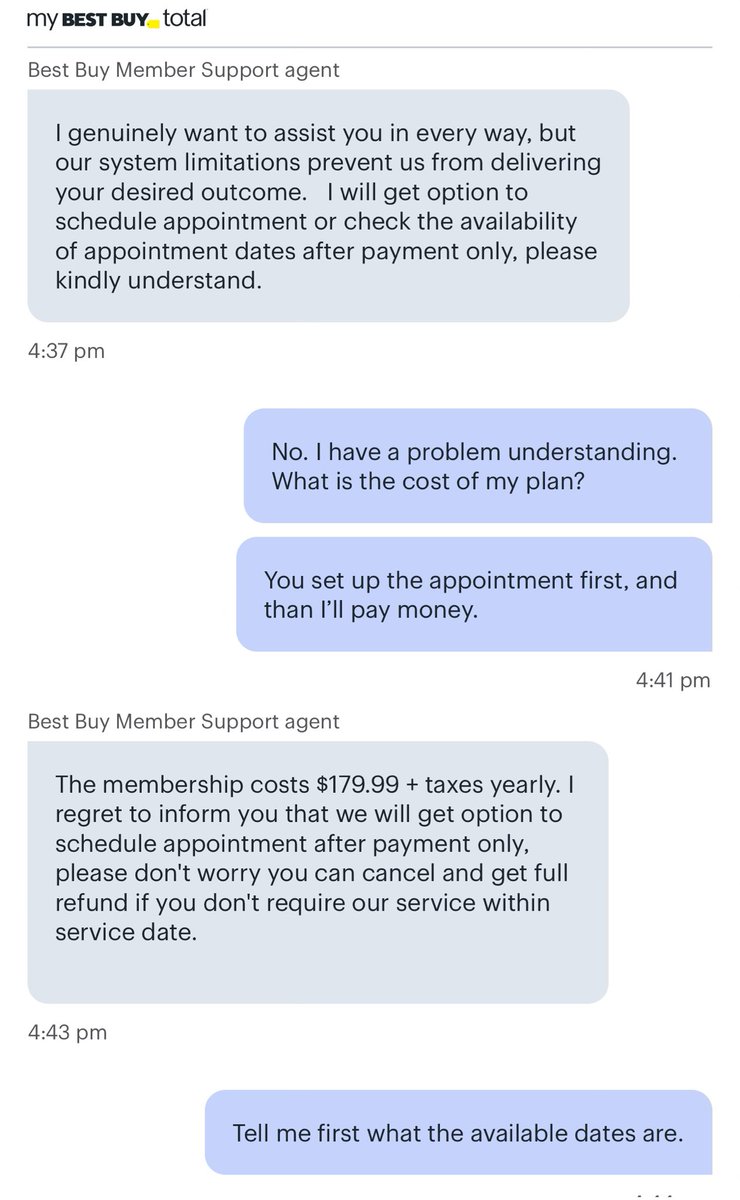Tap "than I'll pay money" line in user message

pos(371,609)
